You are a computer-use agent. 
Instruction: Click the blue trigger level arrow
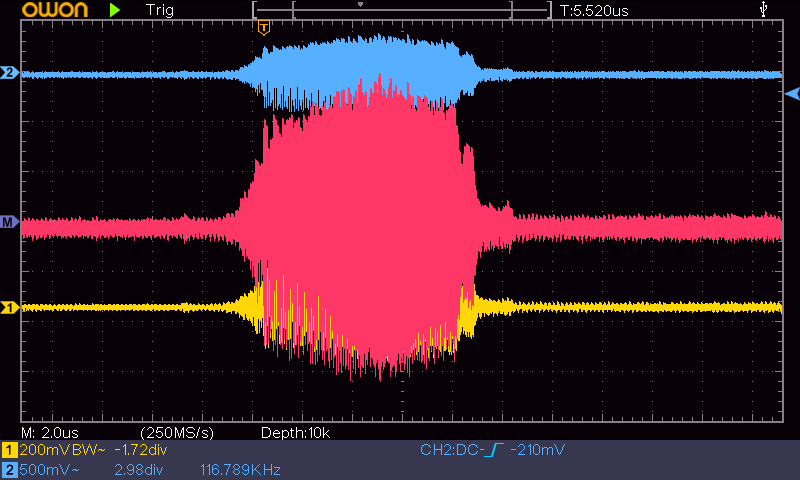791,93
